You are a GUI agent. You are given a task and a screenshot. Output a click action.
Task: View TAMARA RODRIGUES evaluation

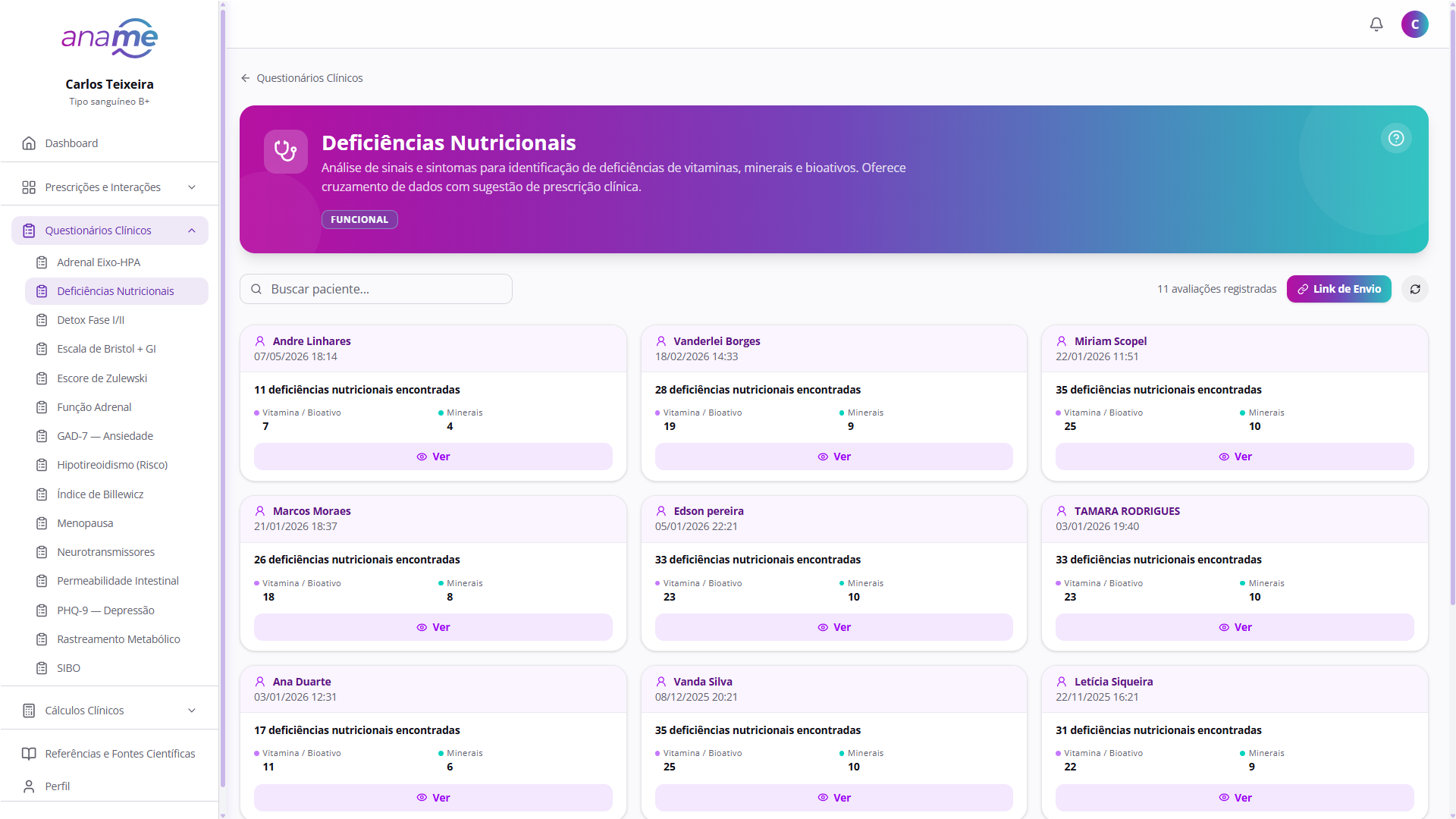(x=1235, y=627)
